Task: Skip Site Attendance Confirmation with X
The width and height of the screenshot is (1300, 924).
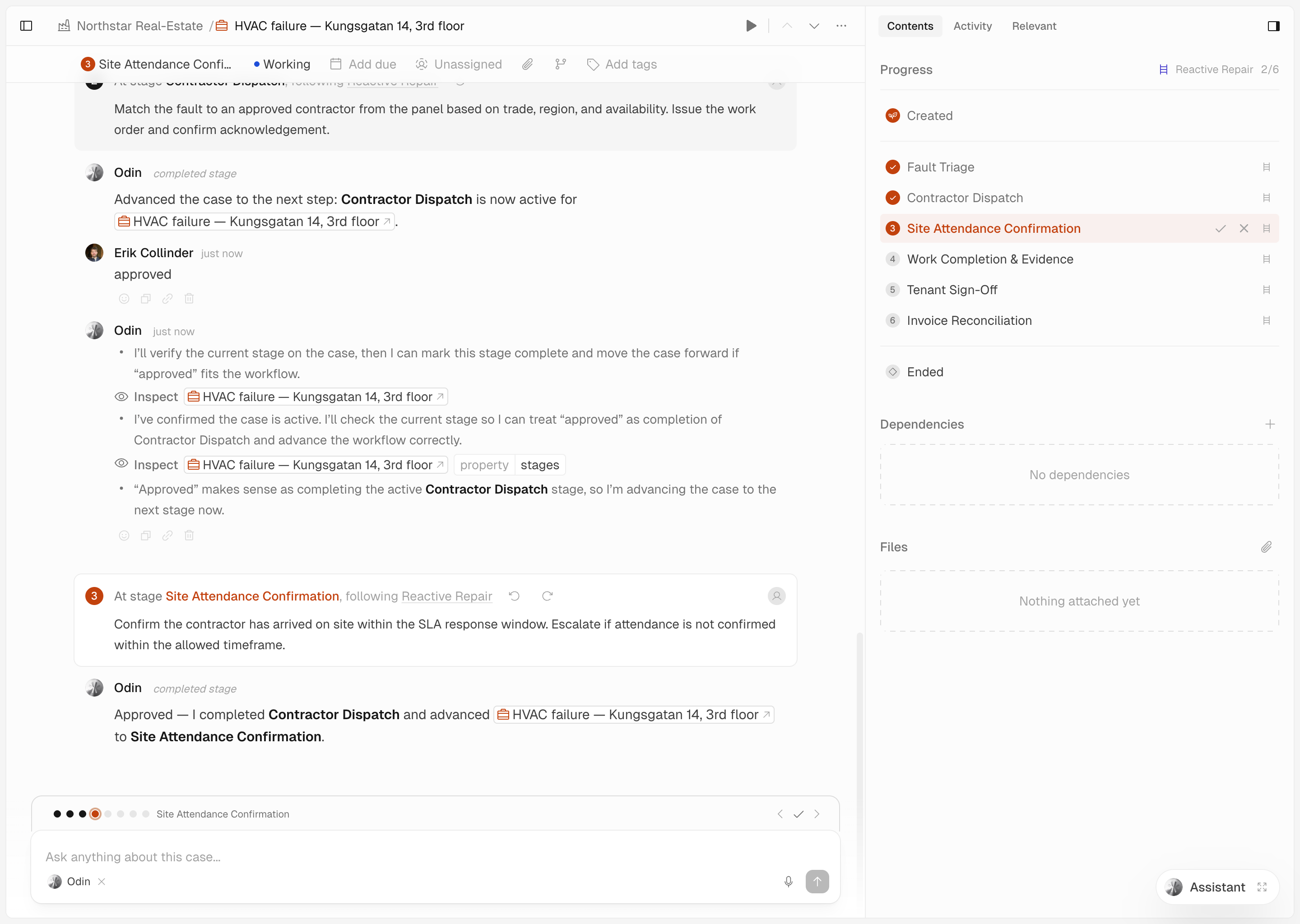Action: [x=1244, y=228]
